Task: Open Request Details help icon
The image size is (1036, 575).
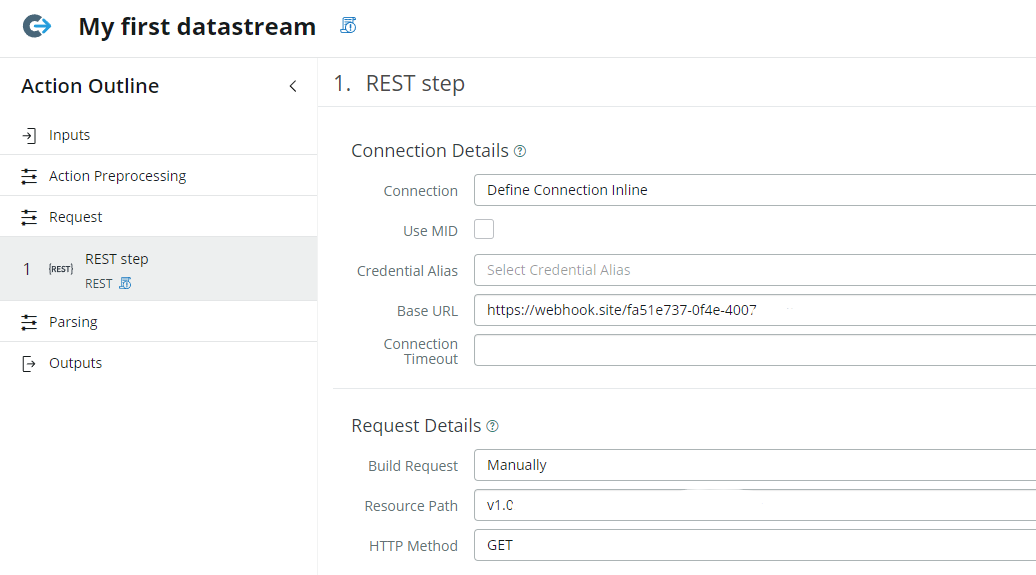Action: click(492, 427)
